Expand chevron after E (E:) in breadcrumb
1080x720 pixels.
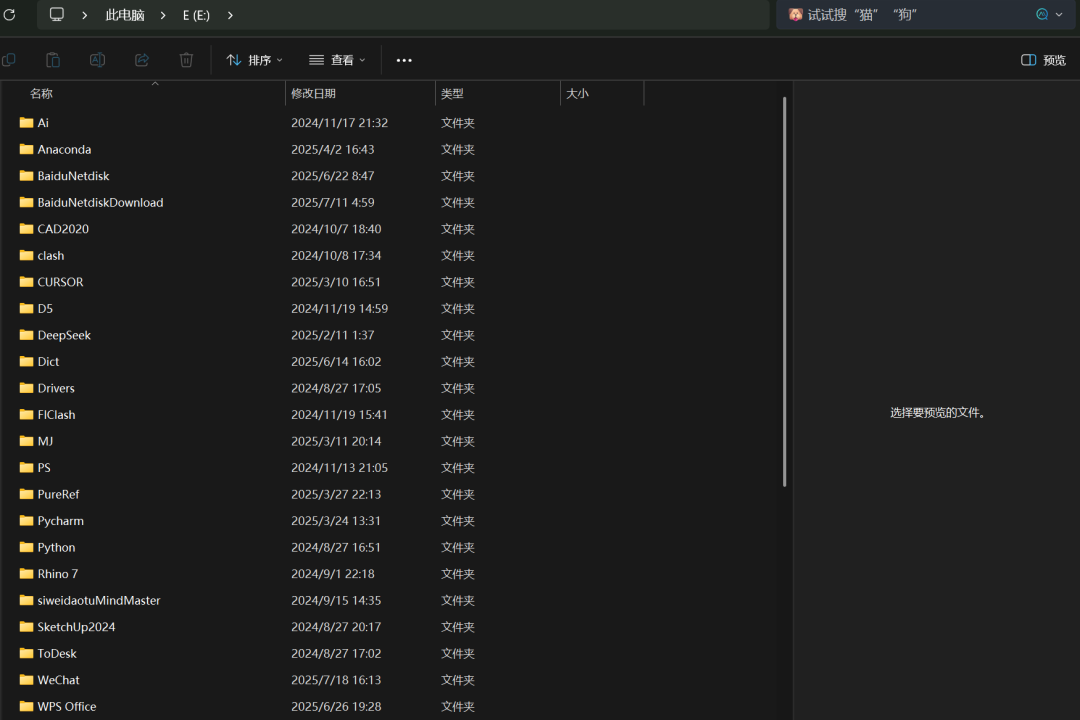(x=230, y=15)
